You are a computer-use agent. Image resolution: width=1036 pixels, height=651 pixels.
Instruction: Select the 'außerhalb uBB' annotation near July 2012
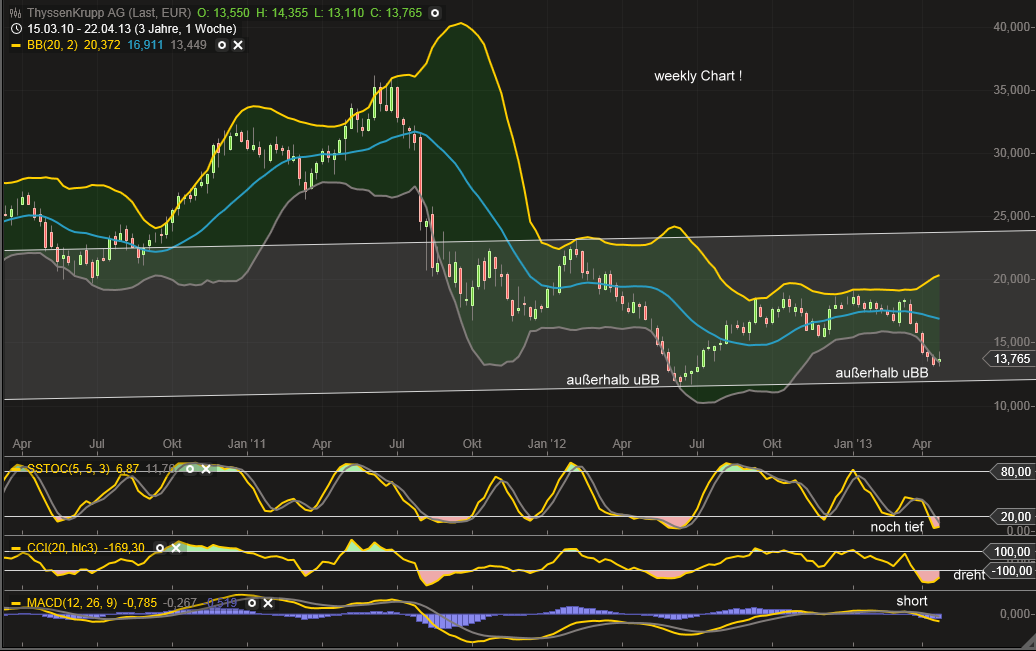point(613,380)
